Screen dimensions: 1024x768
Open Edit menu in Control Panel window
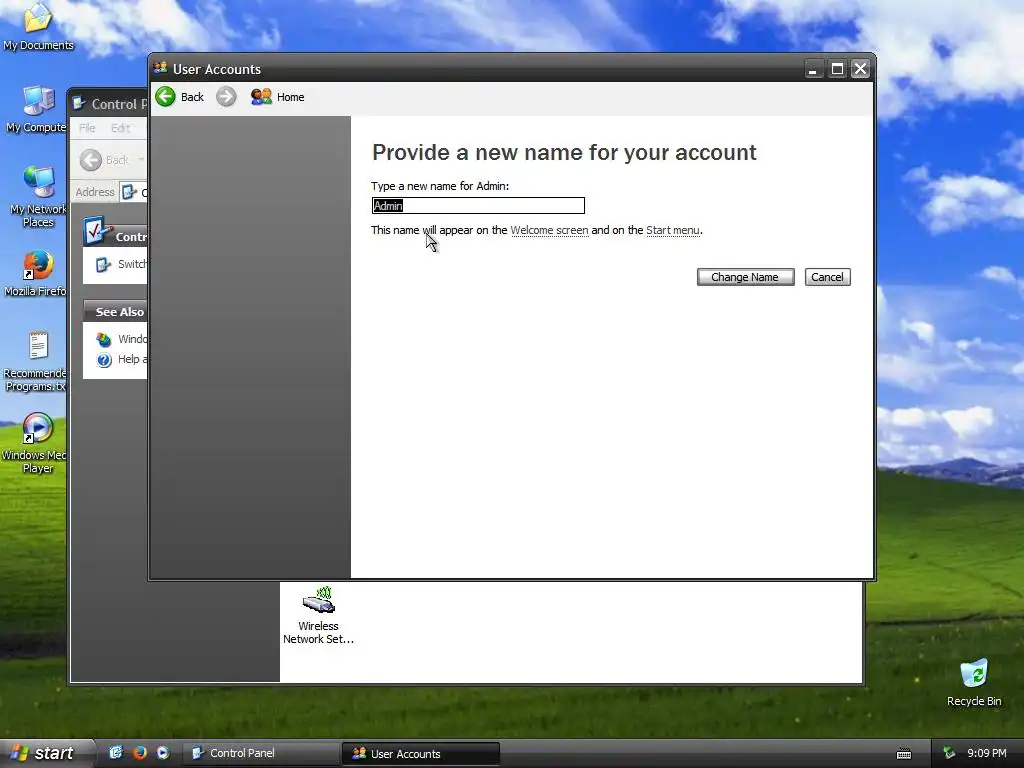point(120,128)
